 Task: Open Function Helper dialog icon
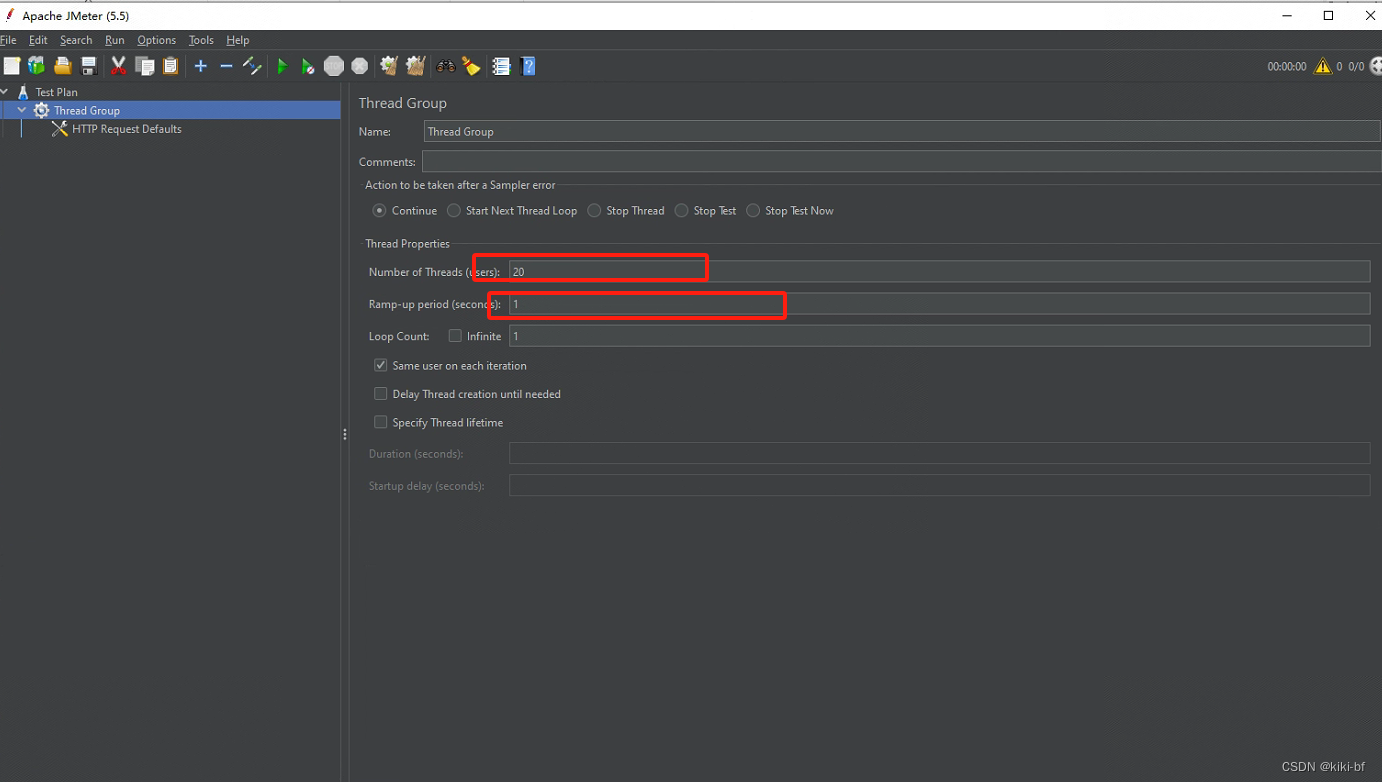pos(501,66)
